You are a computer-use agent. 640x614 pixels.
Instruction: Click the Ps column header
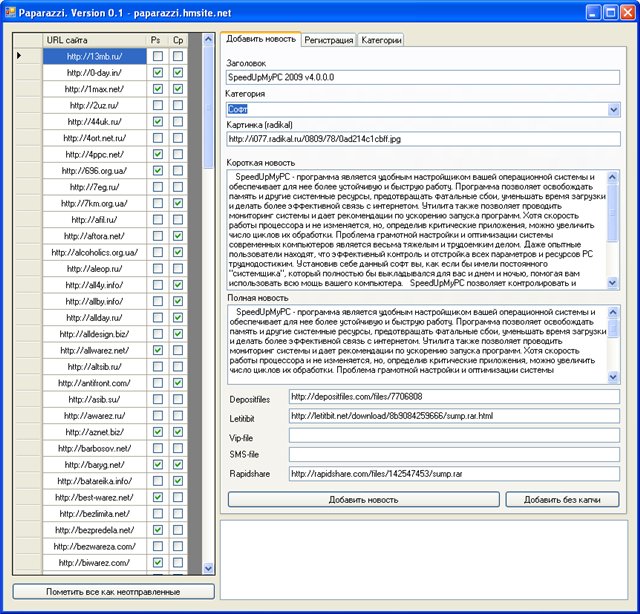pos(157,40)
